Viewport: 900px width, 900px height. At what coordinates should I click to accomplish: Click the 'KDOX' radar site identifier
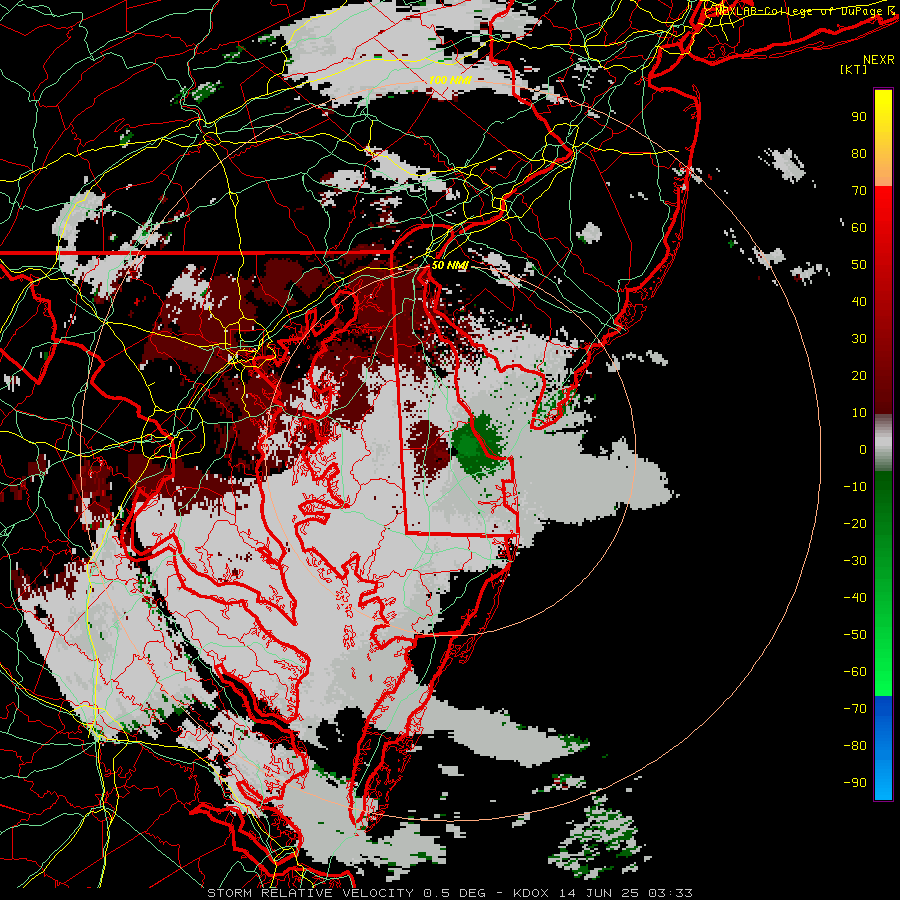click(531, 893)
